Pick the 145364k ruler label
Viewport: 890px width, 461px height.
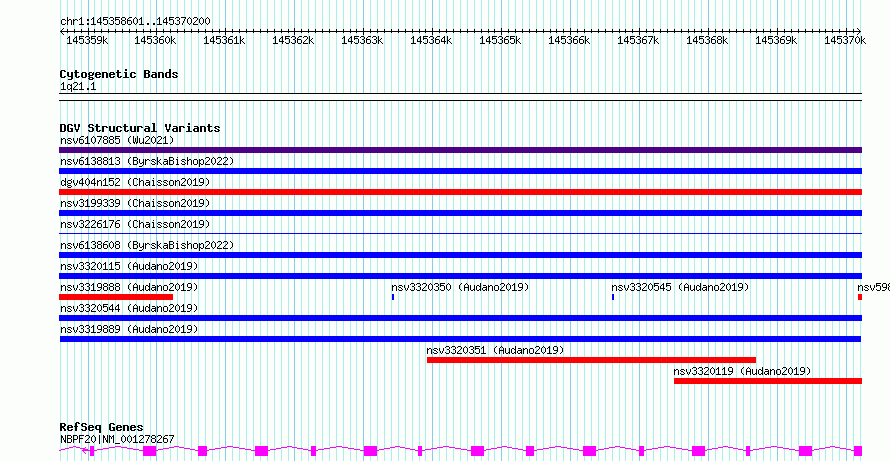click(x=431, y=40)
